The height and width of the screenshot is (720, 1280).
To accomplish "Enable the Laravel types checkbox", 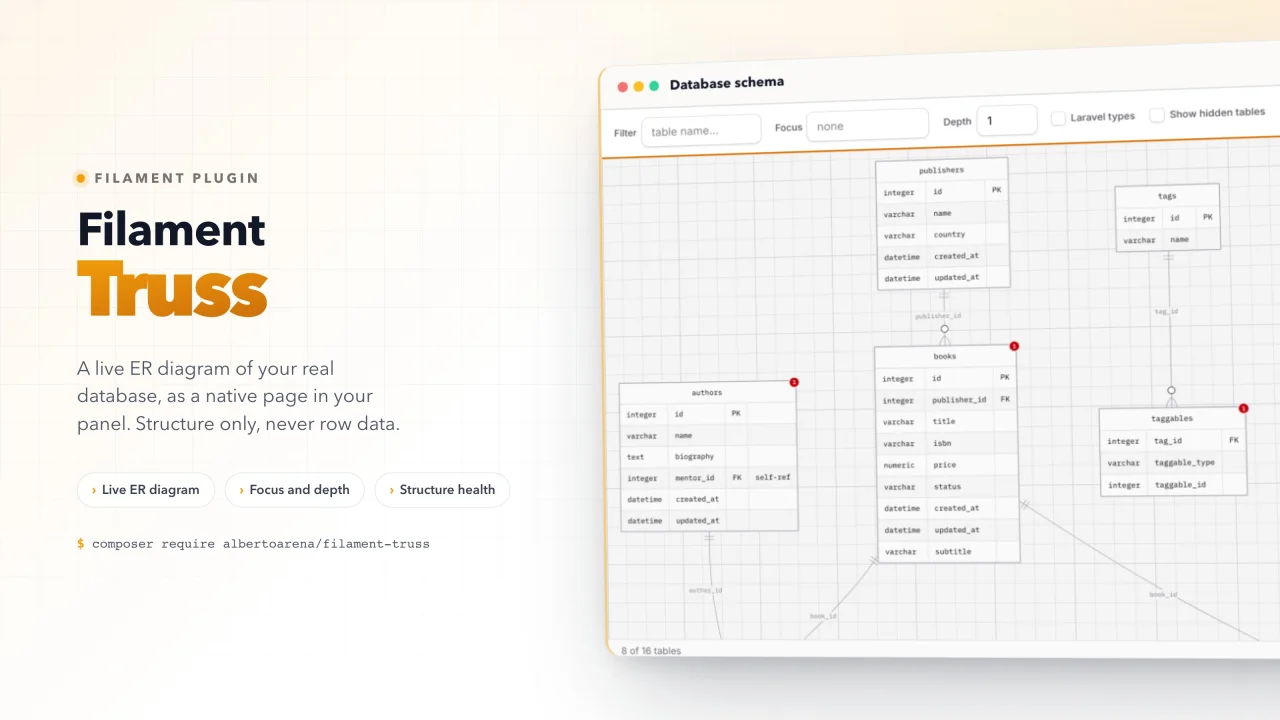I will coord(1058,118).
